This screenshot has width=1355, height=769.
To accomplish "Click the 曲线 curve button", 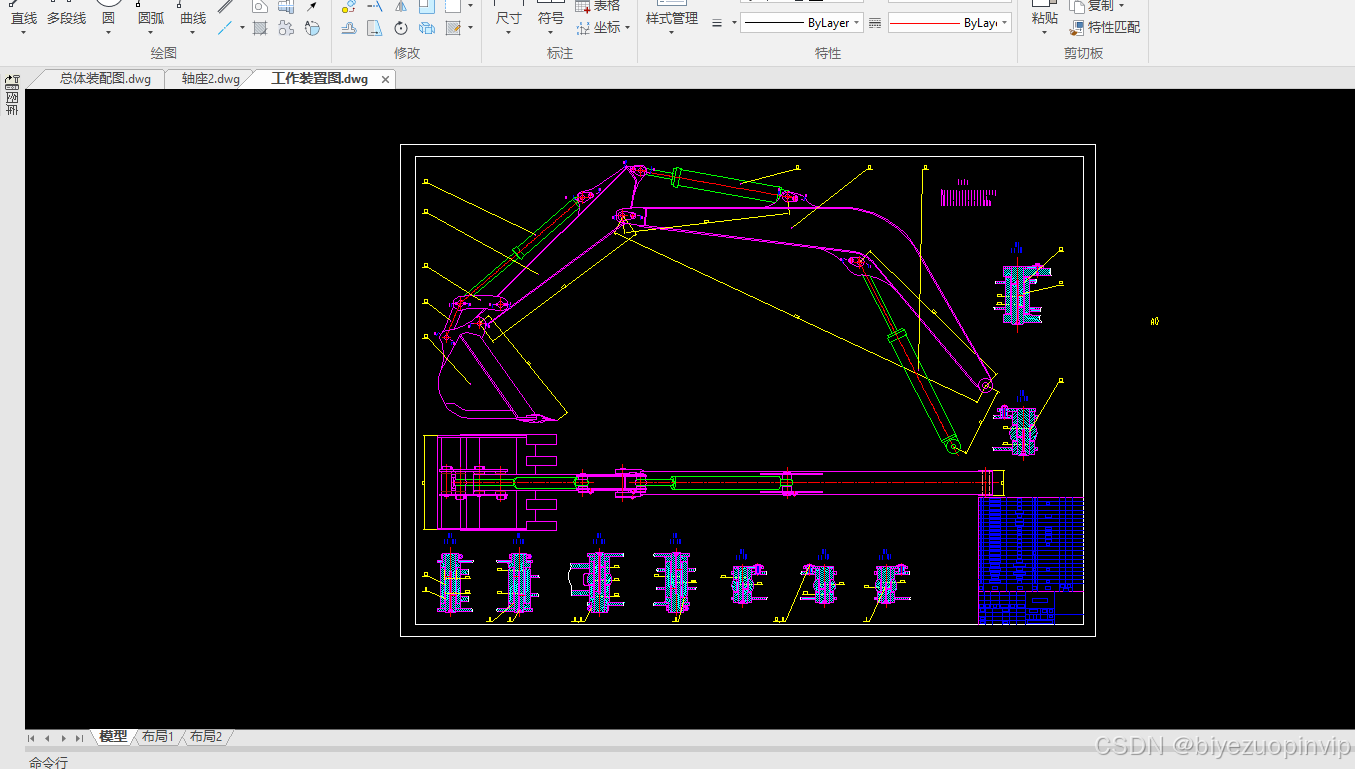I will coord(192,18).
